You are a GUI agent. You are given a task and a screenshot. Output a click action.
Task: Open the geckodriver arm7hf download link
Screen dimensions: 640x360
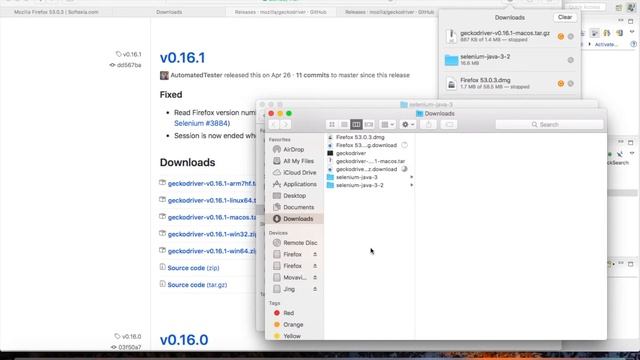pyautogui.click(x=212, y=184)
